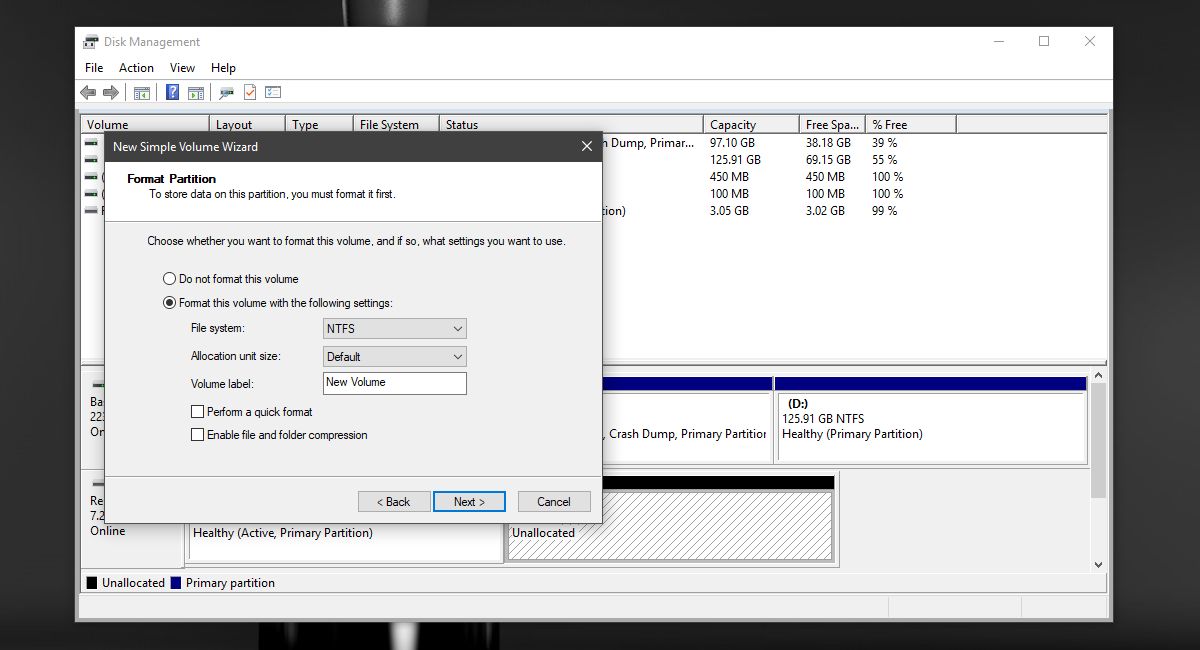
Task: Enable 'Perform a quick format' checkbox
Action: click(x=198, y=412)
